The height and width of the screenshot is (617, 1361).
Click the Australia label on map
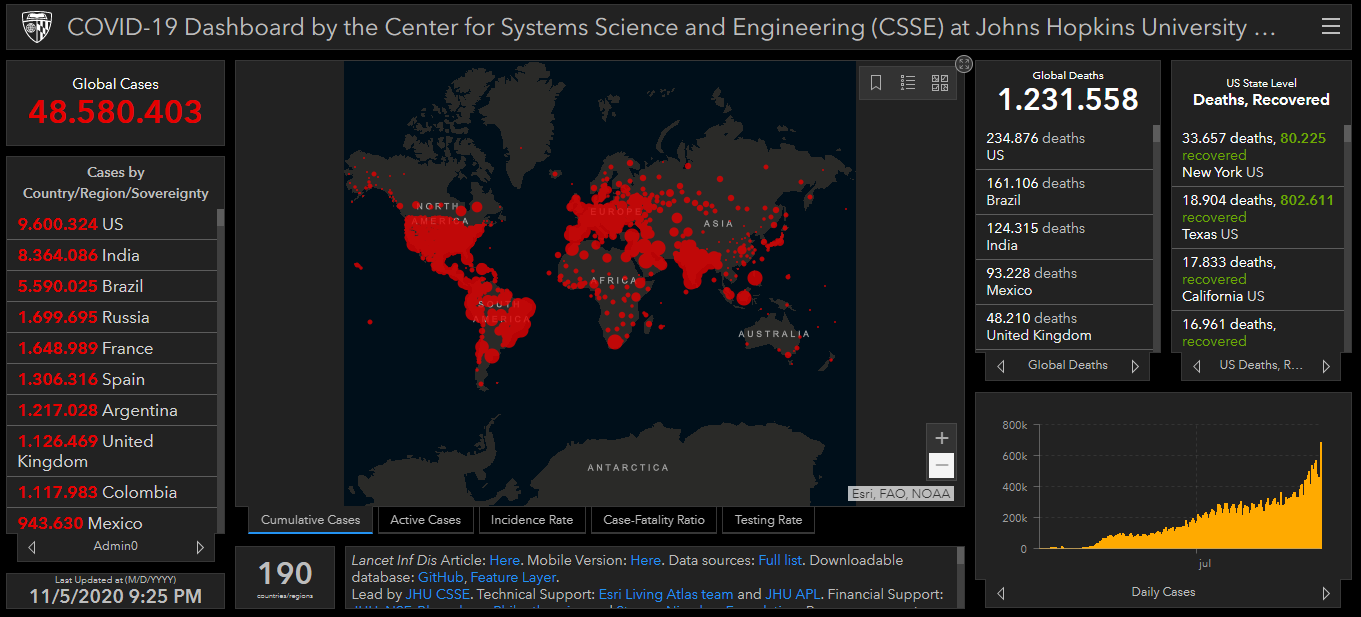[774, 333]
